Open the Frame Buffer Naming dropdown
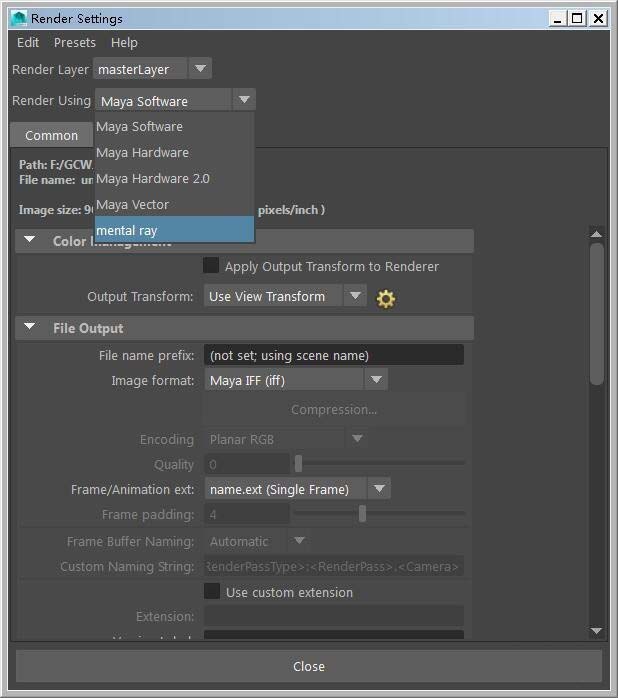Viewport: 618px width, 698px height. 256,541
